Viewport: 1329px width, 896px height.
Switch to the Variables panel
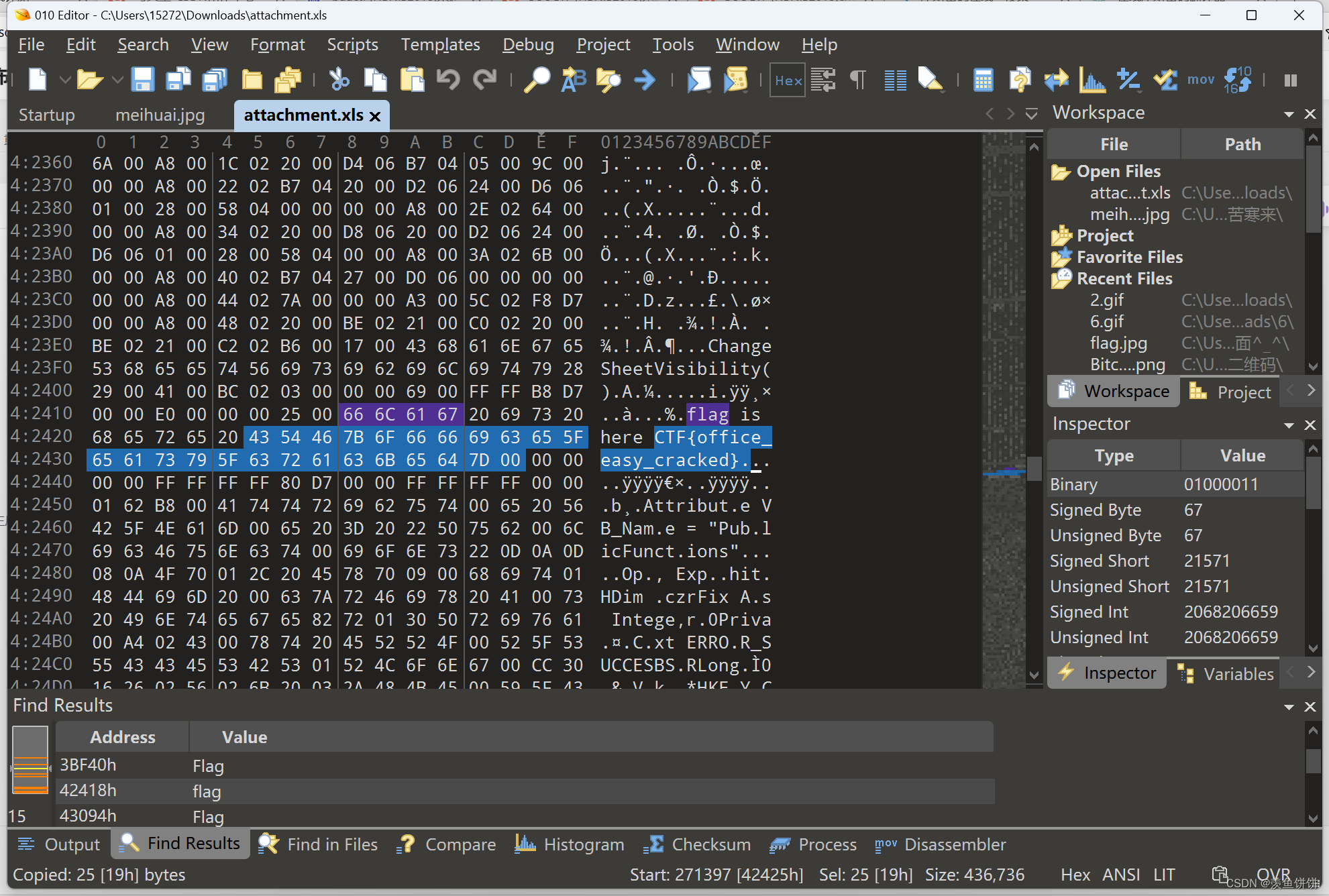1238,673
